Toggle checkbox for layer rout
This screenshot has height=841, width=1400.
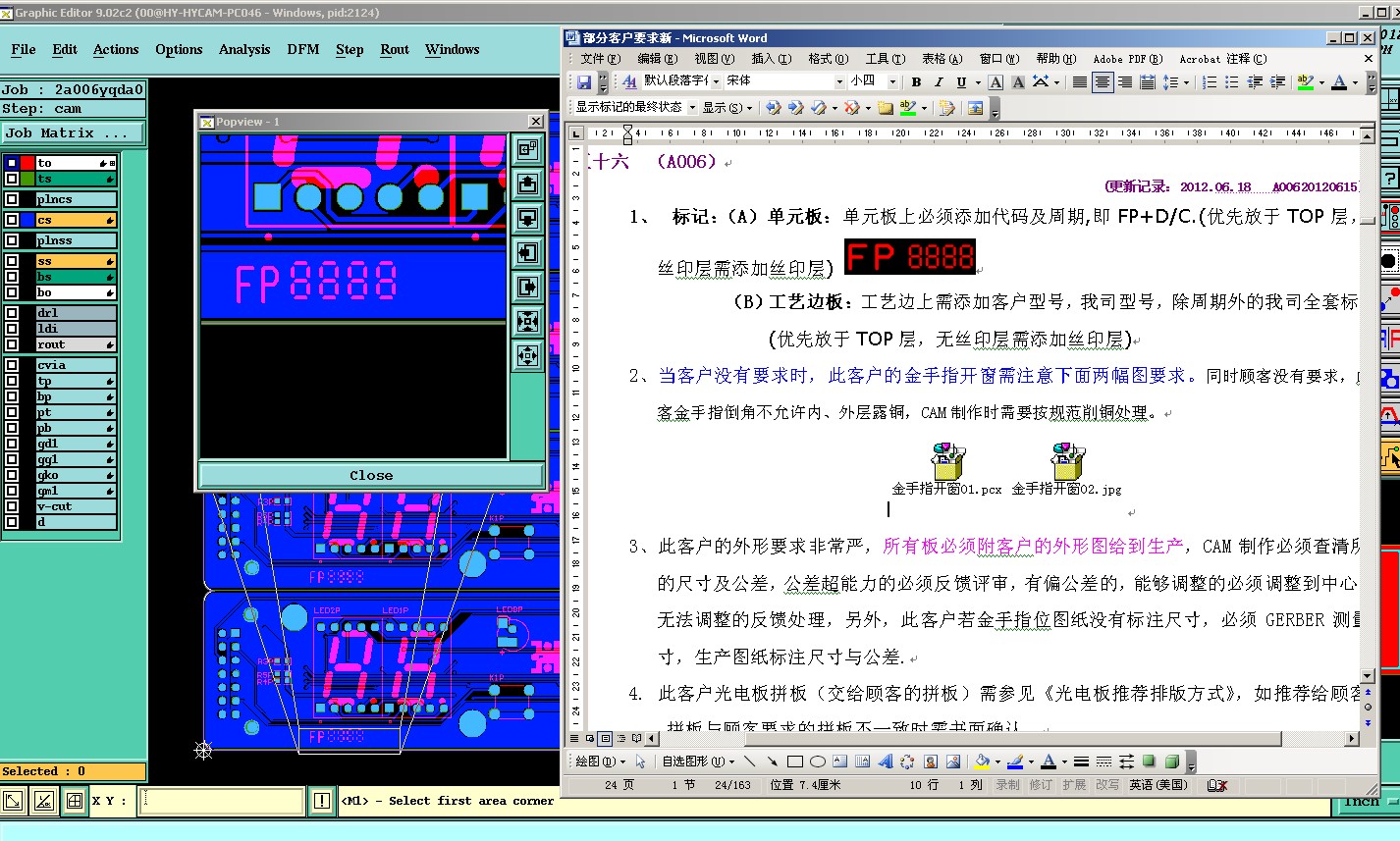coord(12,344)
